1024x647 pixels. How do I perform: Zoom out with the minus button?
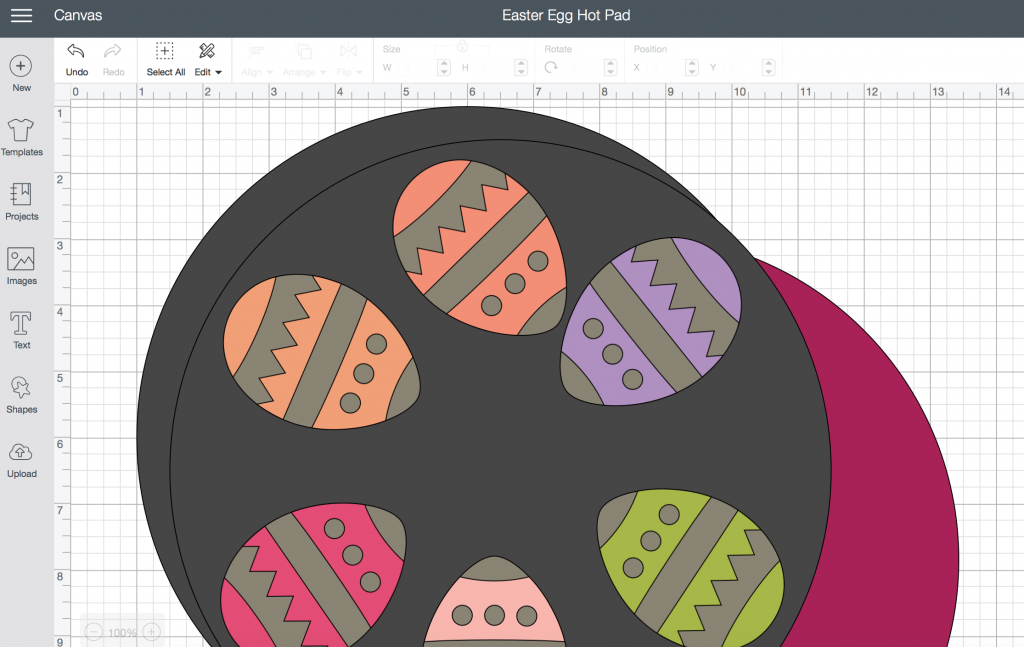93,632
